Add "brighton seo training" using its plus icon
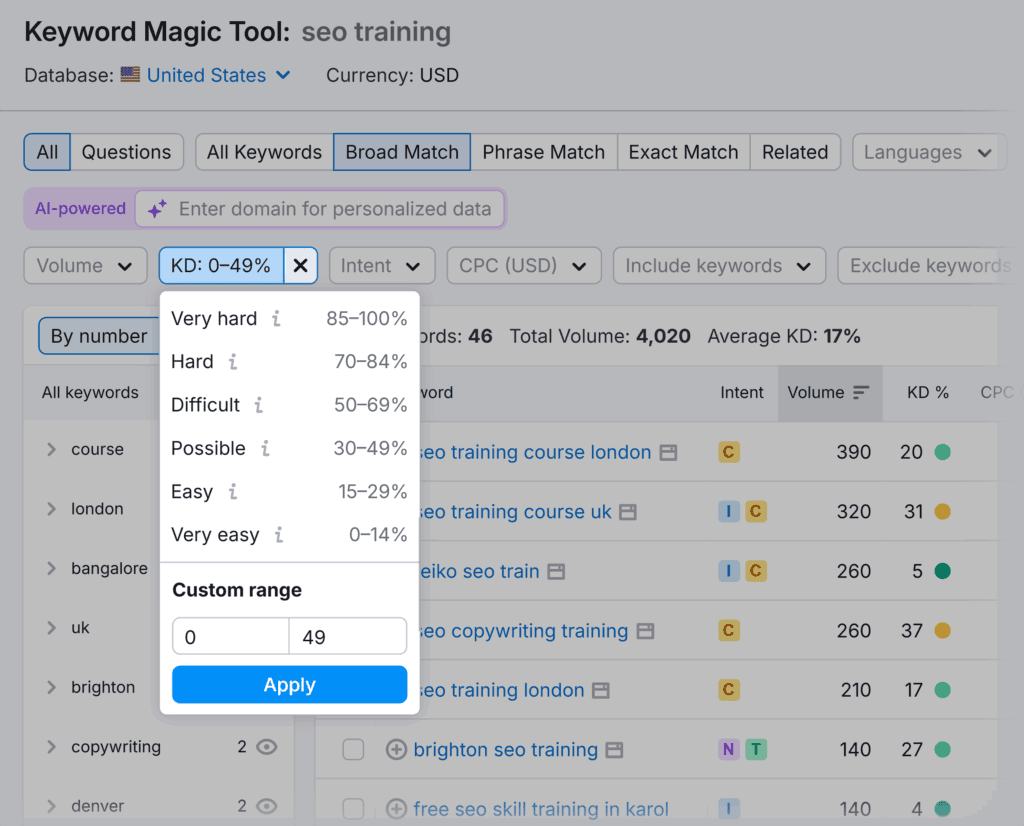Screen dimensions: 1024x826 (x=394, y=749)
